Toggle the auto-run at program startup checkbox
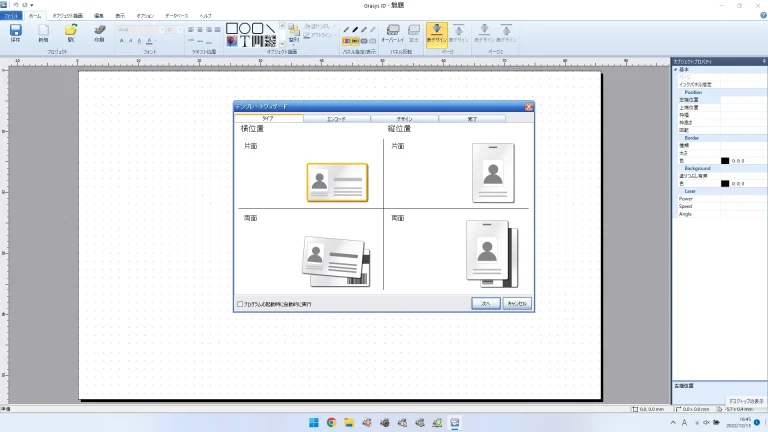768x432 pixels. point(240,304)
